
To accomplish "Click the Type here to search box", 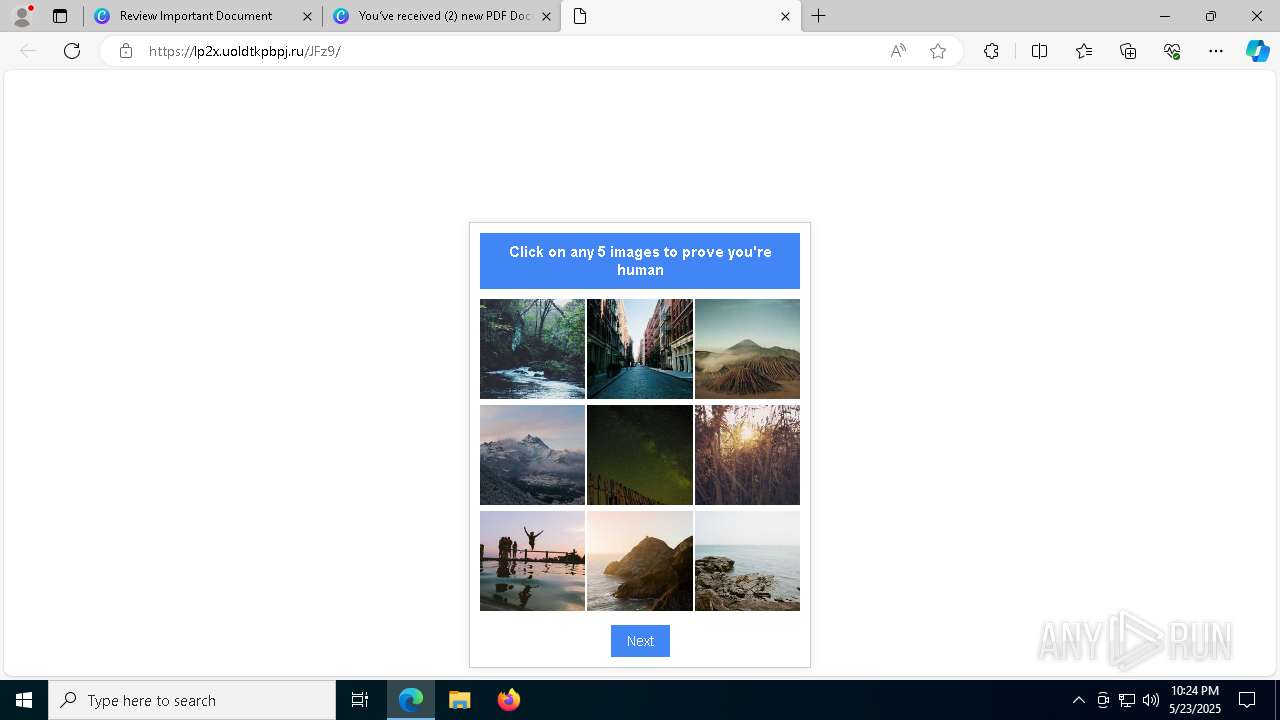I will click(192, 700).
